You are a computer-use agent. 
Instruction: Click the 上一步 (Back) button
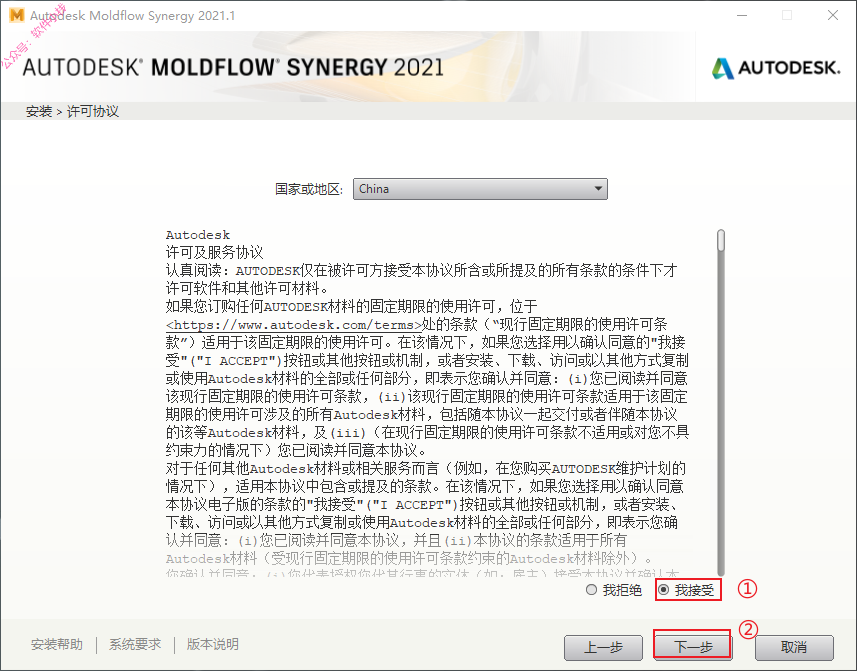(x=603, y=648)
